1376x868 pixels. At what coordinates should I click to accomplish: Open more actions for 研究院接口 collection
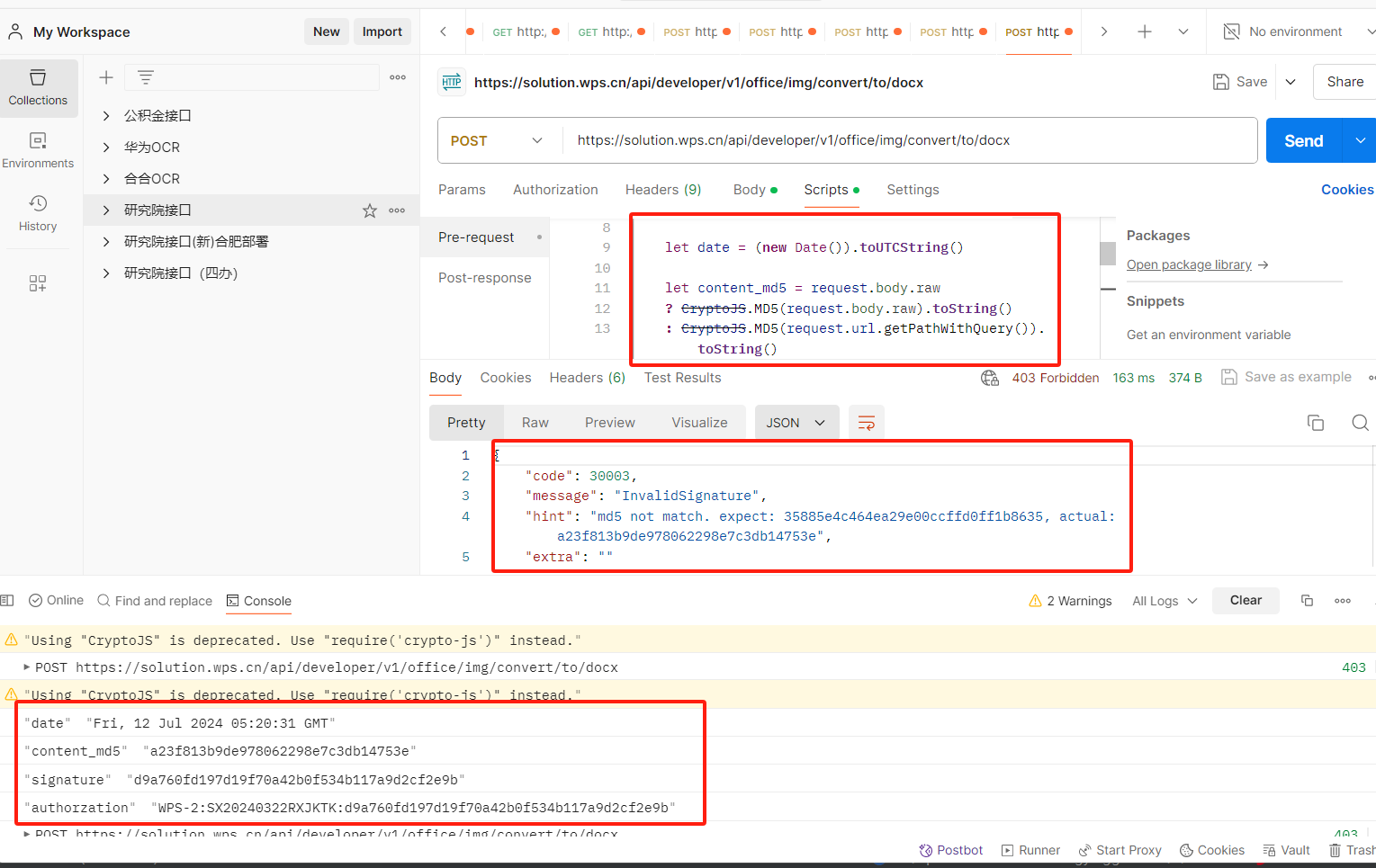point(397,210)
